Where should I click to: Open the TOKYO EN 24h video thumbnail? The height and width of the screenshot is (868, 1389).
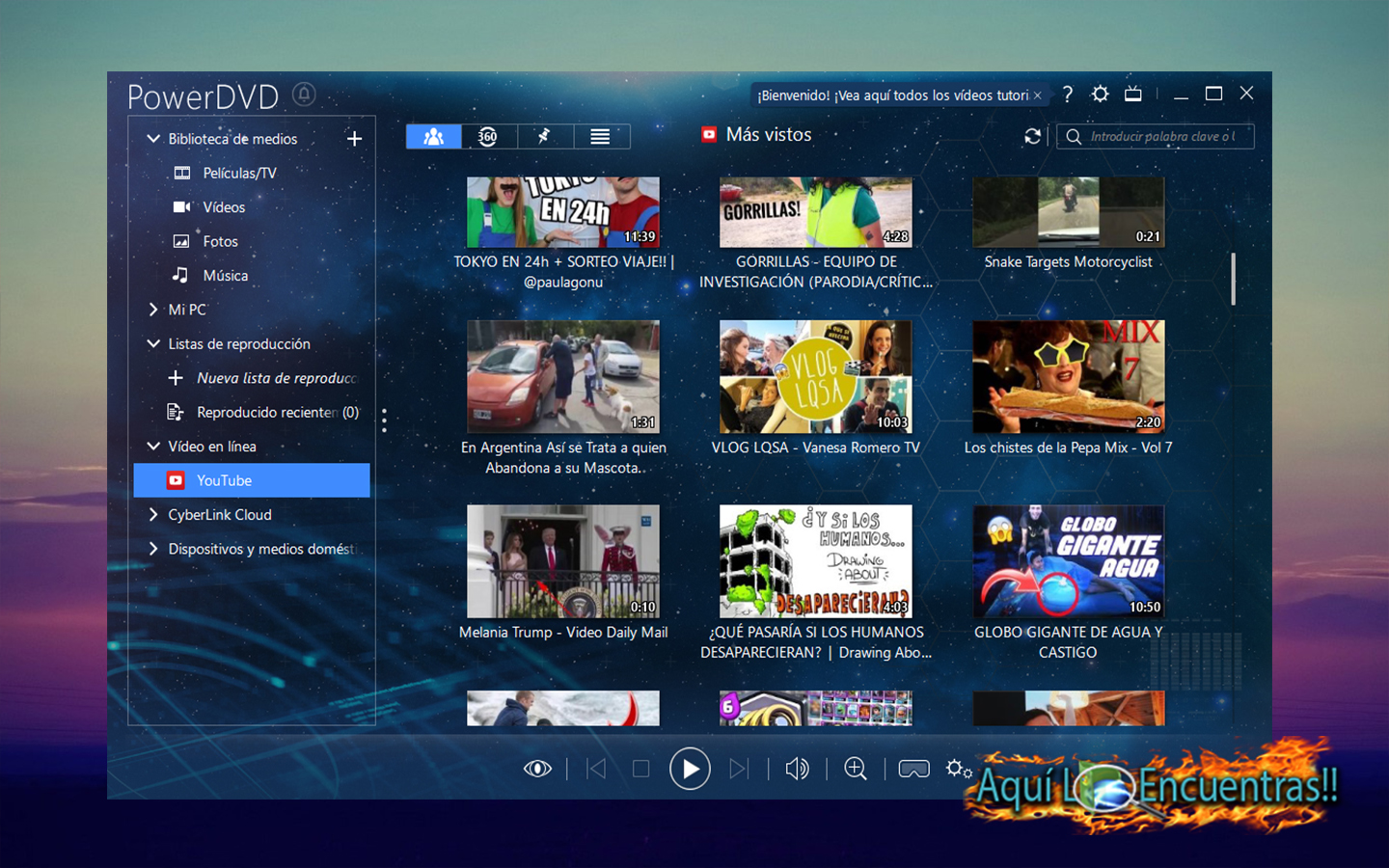(x=563, y=212)
